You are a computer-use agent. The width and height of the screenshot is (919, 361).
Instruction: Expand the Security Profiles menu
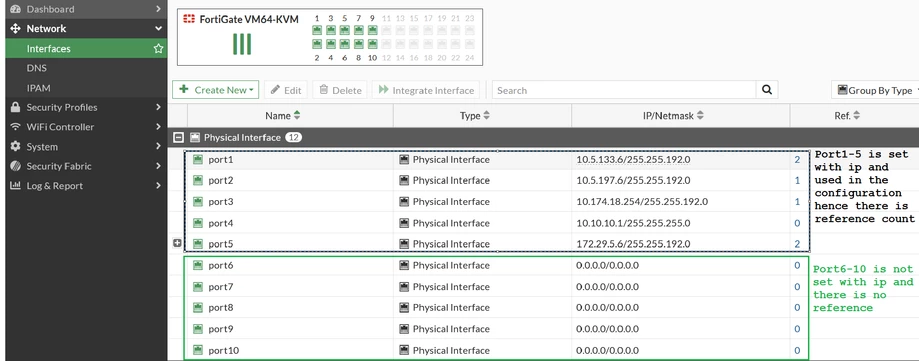click(86, 107)
